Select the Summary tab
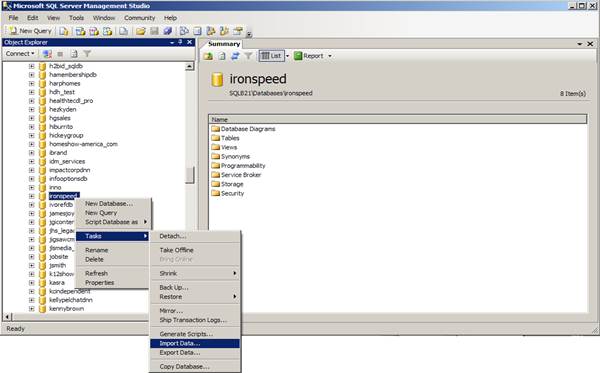Screen dimensions: 600x373 coord(224,44)
